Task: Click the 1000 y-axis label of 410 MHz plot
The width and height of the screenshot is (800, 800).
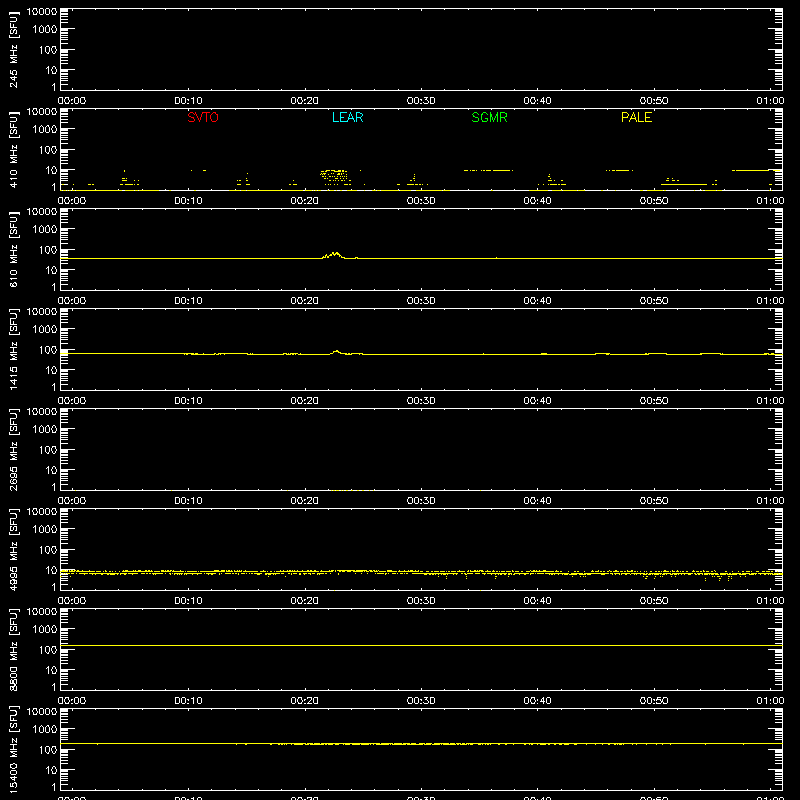Action: click(x=45, y=130)
